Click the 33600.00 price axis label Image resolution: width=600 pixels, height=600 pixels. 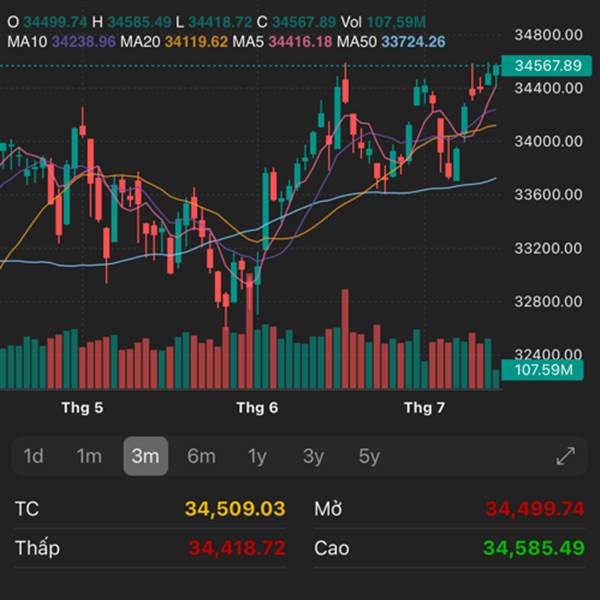pyautogui.click(x=549, y=195)
